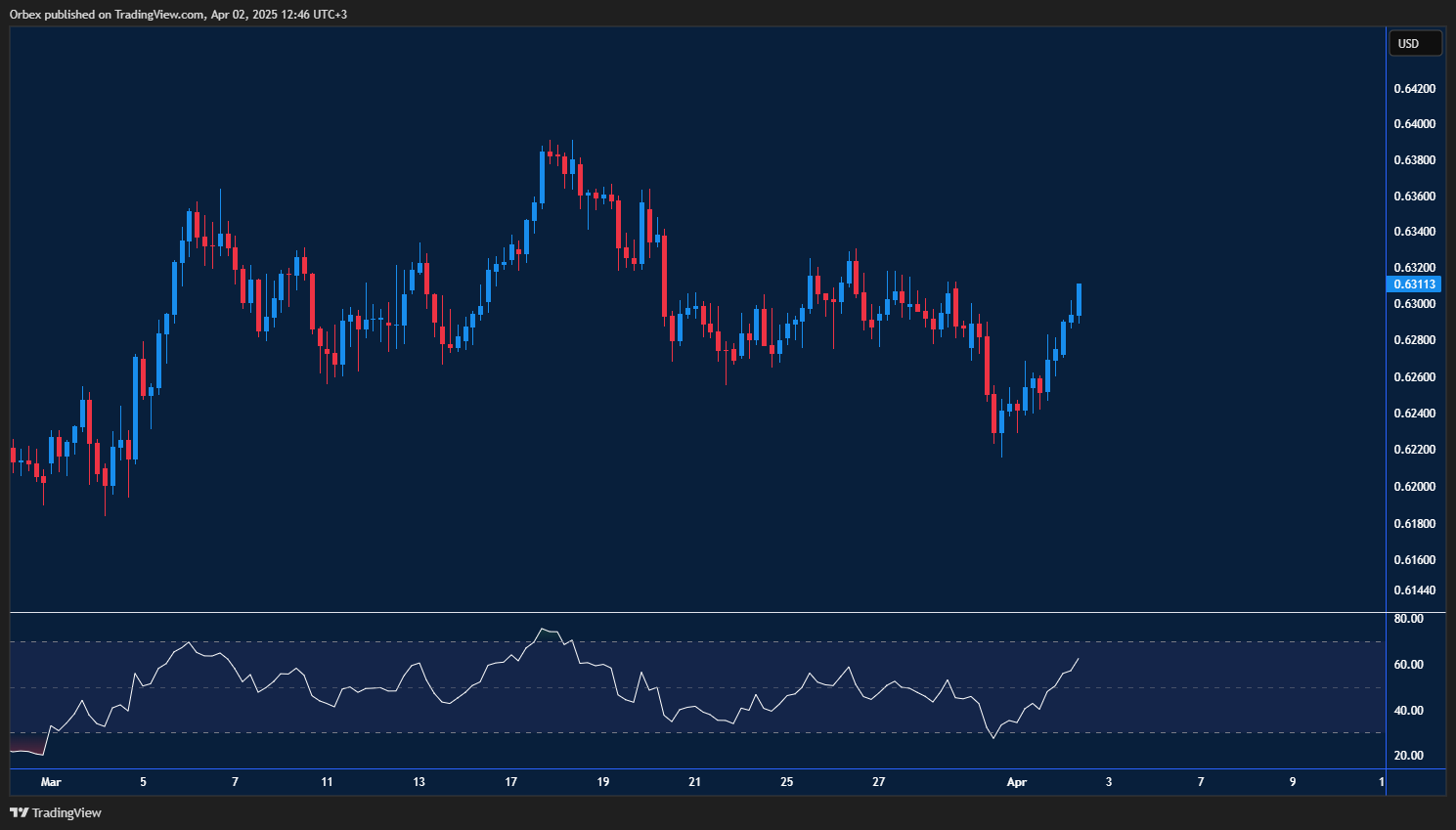1456x830 pixels.
Task: Select the 17 date on the time axis
Action: tap(510, 782)
